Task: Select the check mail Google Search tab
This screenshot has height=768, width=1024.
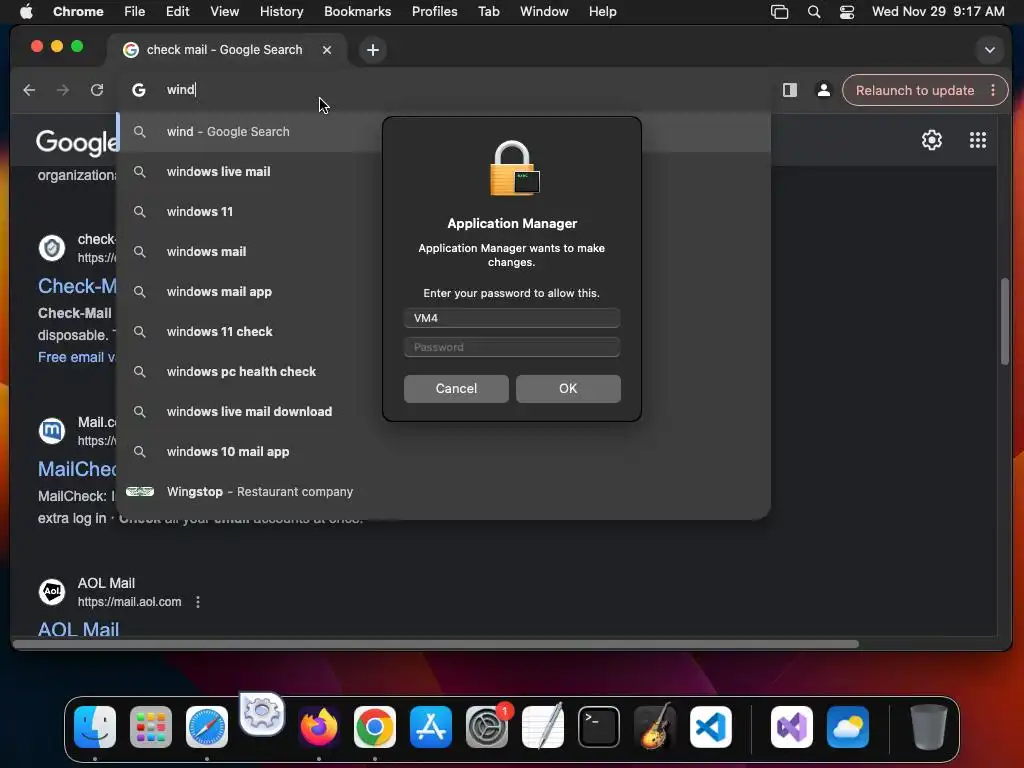Action: click(x=224, y=50)
